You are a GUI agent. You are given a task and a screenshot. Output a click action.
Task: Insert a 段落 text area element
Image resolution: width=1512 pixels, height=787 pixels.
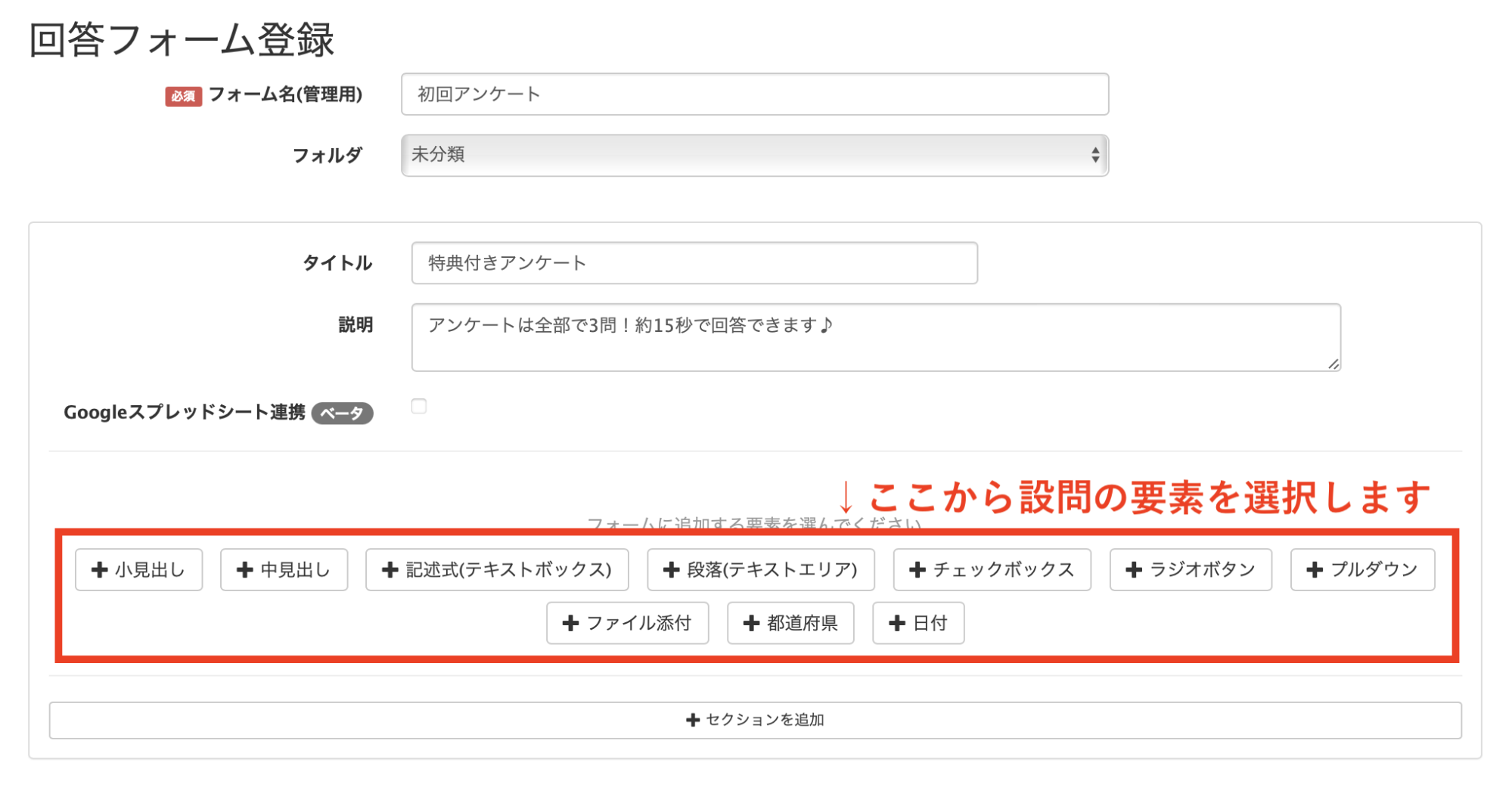coord(761,570)
